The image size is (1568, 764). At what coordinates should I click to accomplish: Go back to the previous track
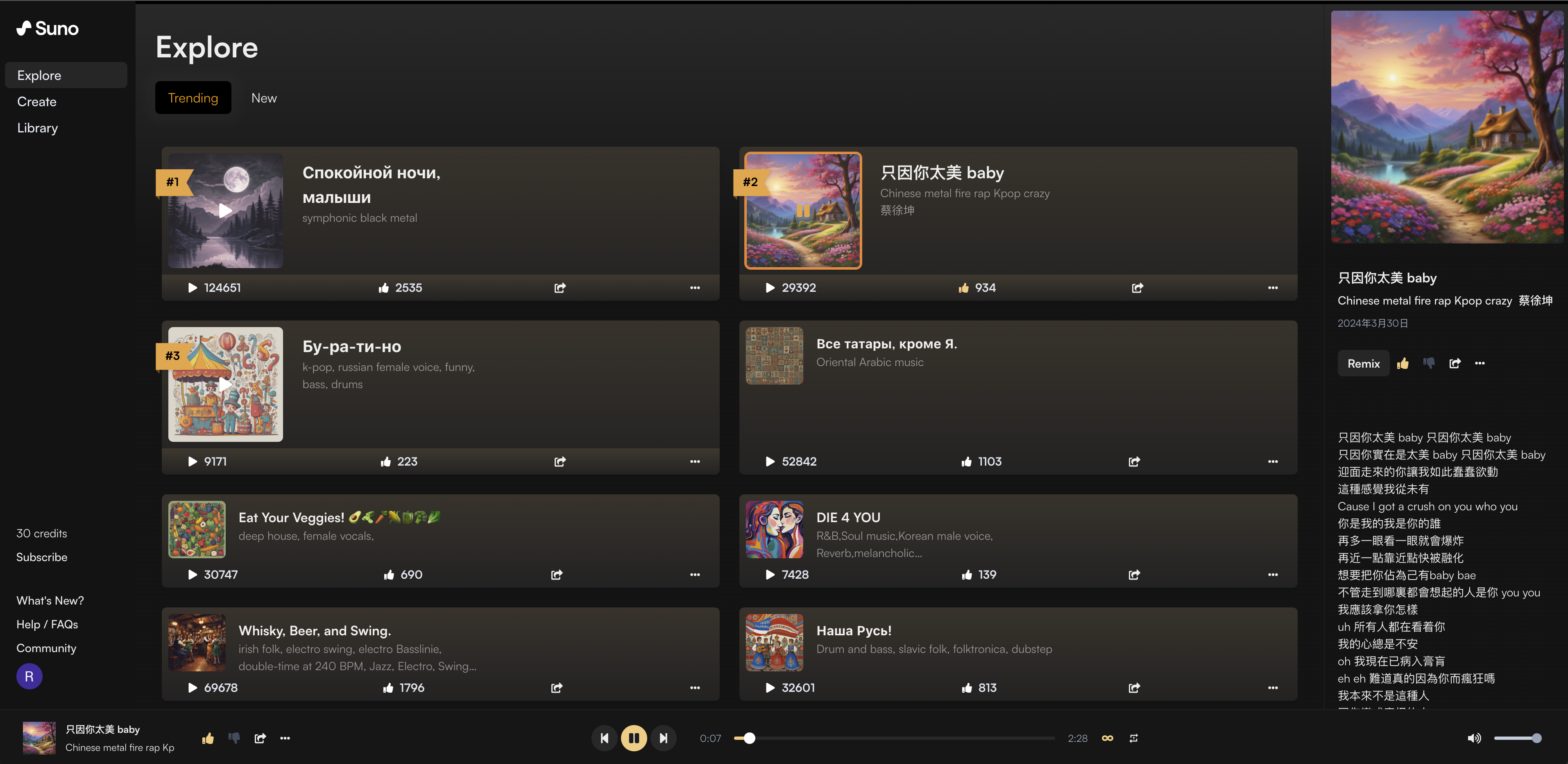605,738
